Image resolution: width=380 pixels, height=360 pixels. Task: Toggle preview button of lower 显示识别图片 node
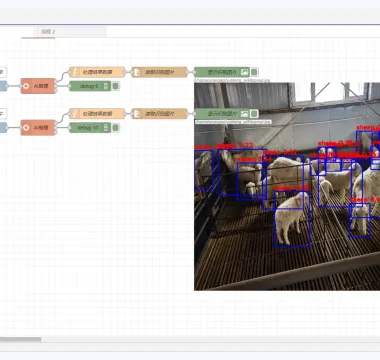[x=254, y=114]
